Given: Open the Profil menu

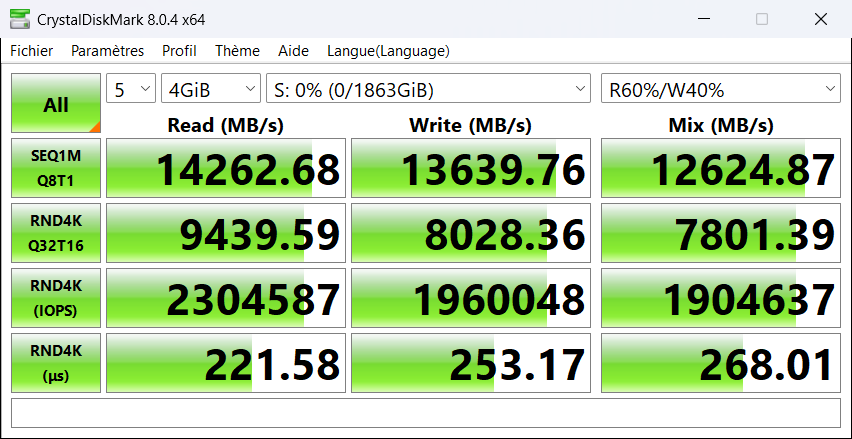Looking at the screenshot, I should point(179,51).
